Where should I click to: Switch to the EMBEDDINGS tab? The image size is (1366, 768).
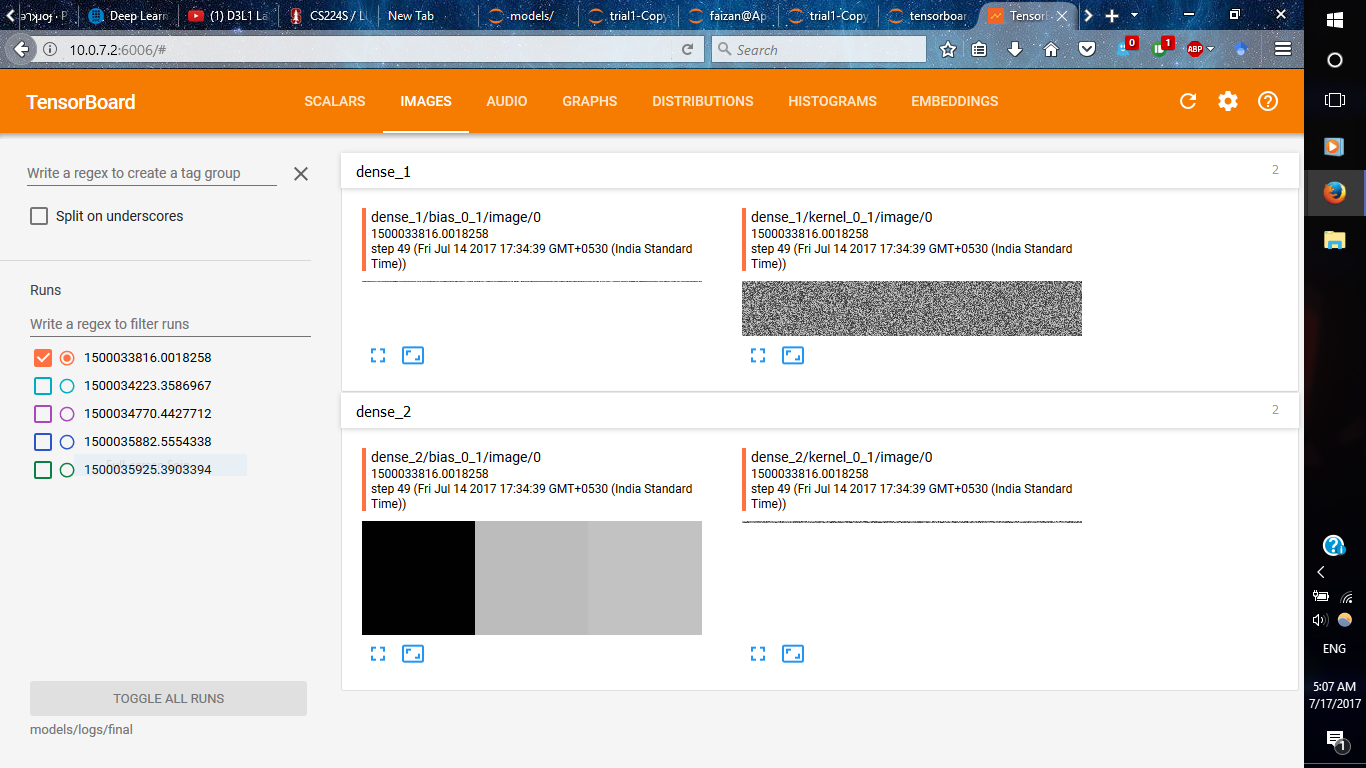click(955, 101)
